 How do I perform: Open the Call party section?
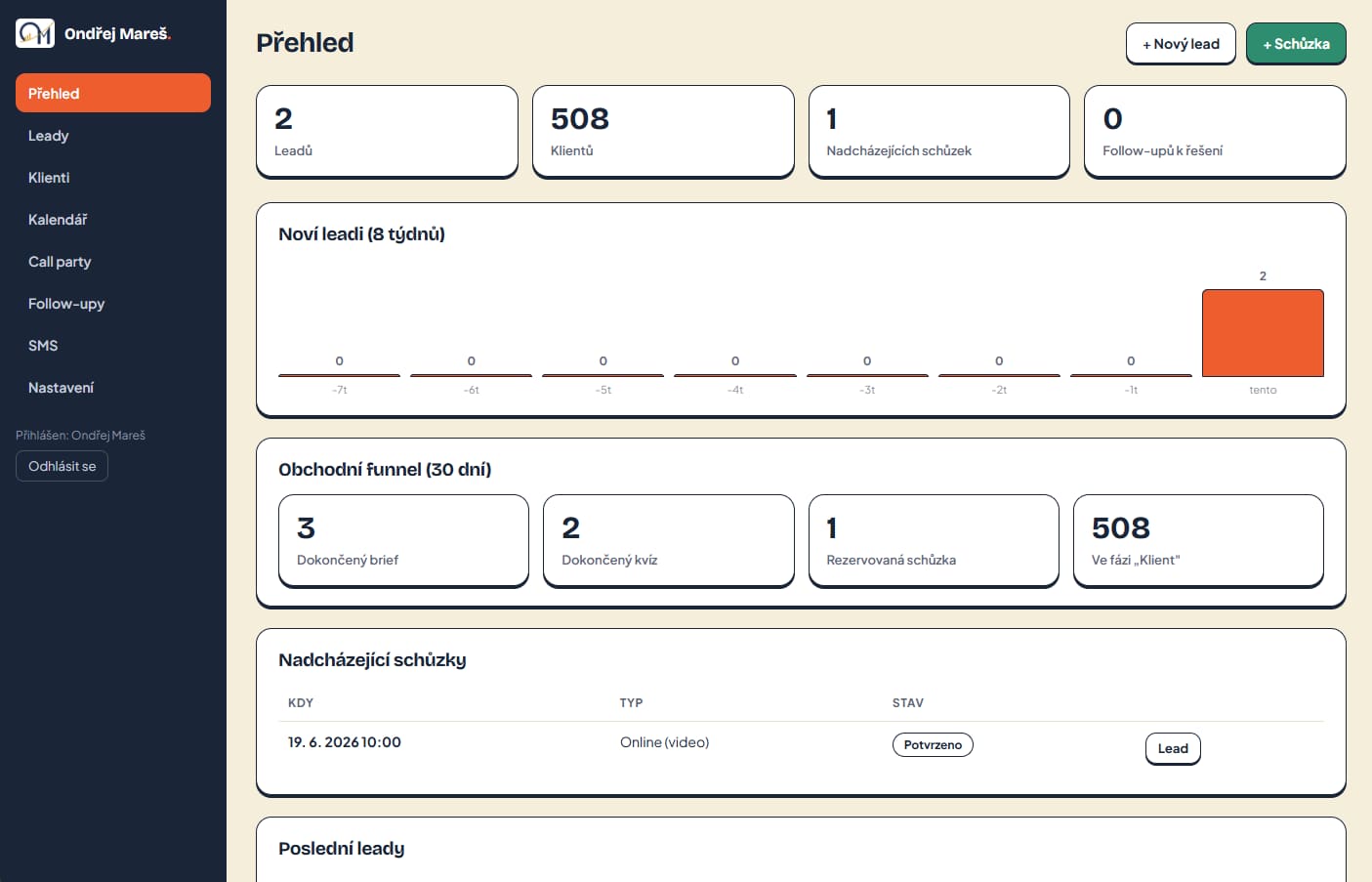pyautogui.click(x=113, y=261)
